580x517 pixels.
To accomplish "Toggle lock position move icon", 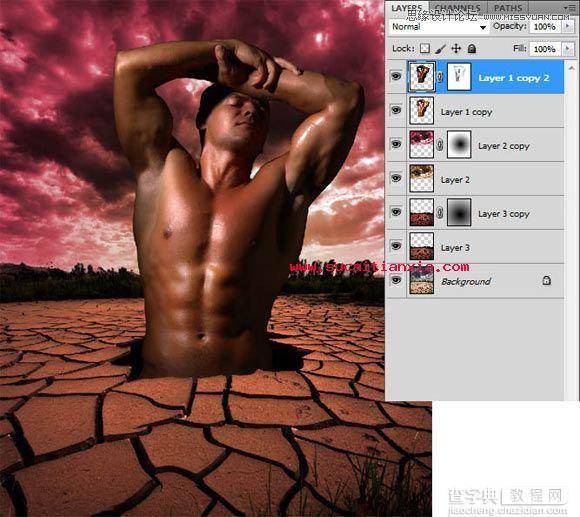I will click(x=456, y=48).
